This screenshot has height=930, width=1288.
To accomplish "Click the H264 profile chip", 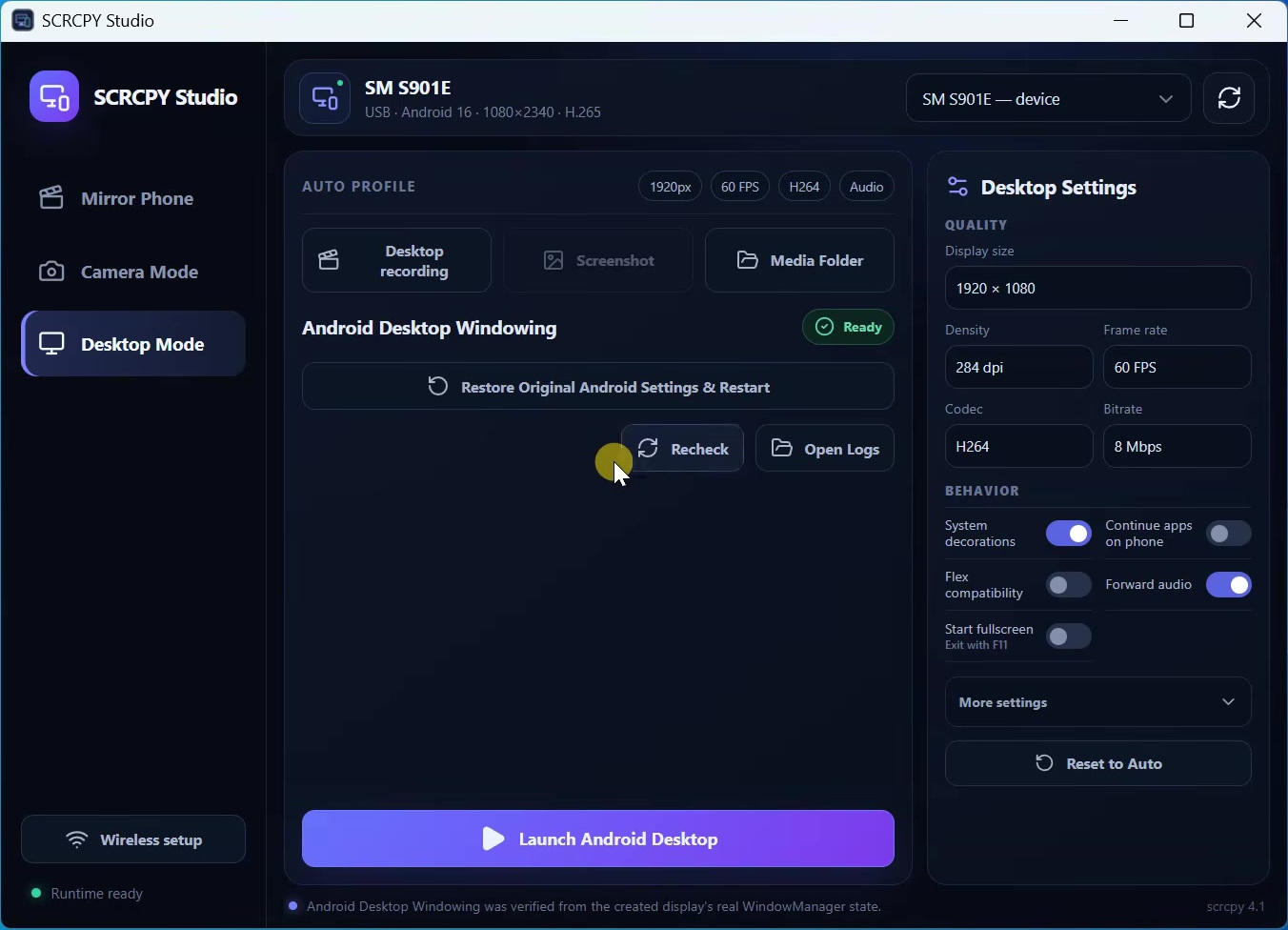I will [x=805, y=187].
